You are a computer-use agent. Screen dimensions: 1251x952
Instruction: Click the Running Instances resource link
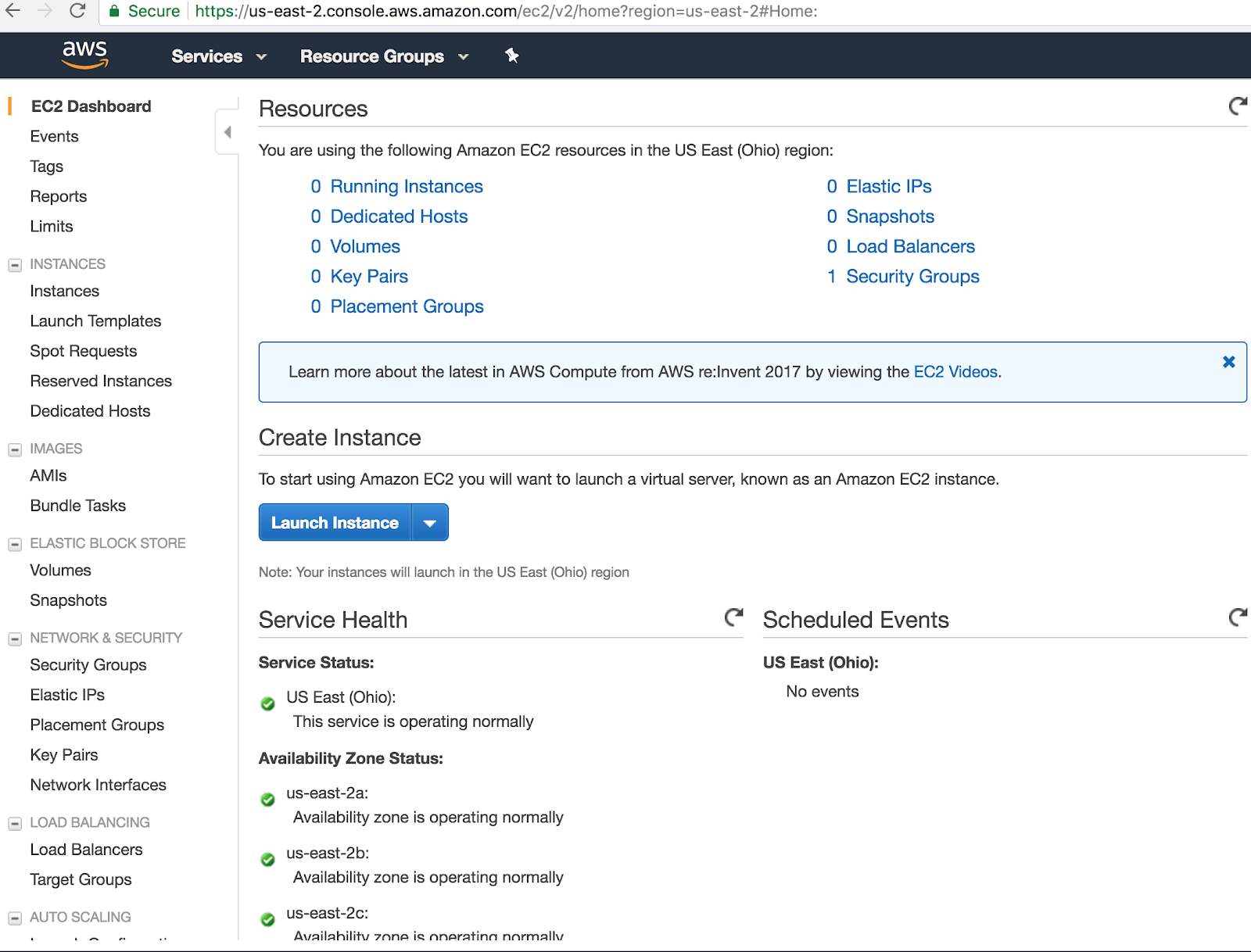(x=407, y=186)
